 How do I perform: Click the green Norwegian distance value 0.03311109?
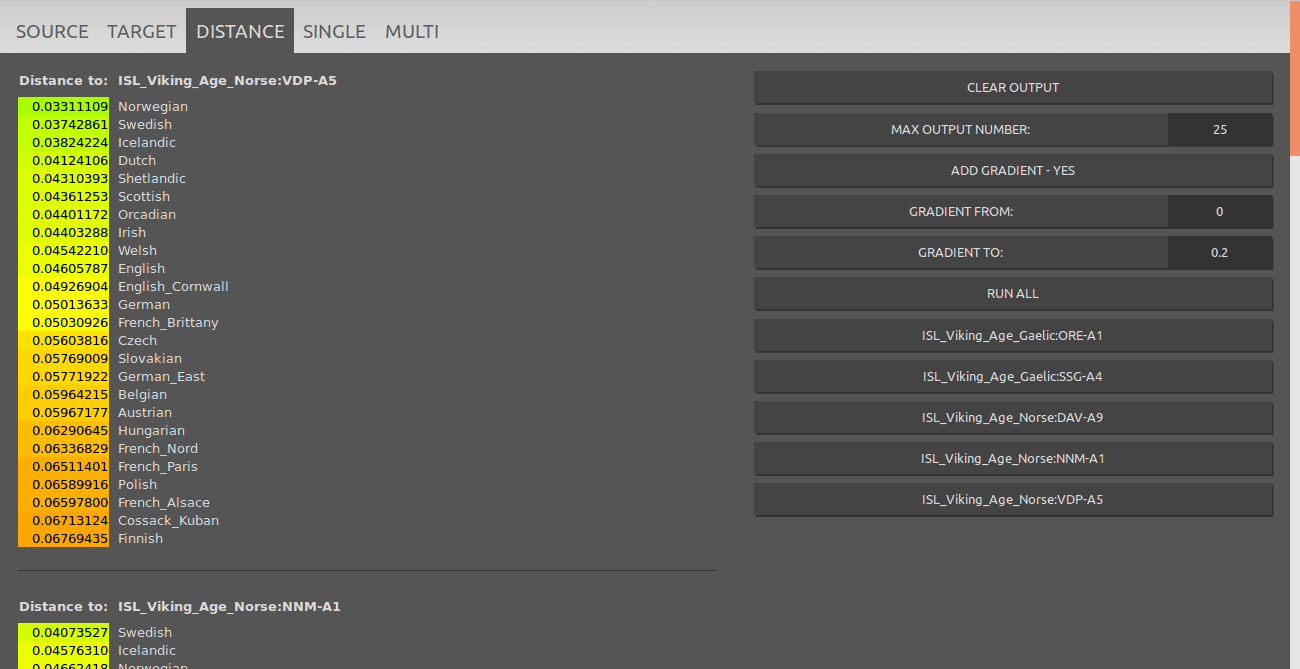pos(64,107)
